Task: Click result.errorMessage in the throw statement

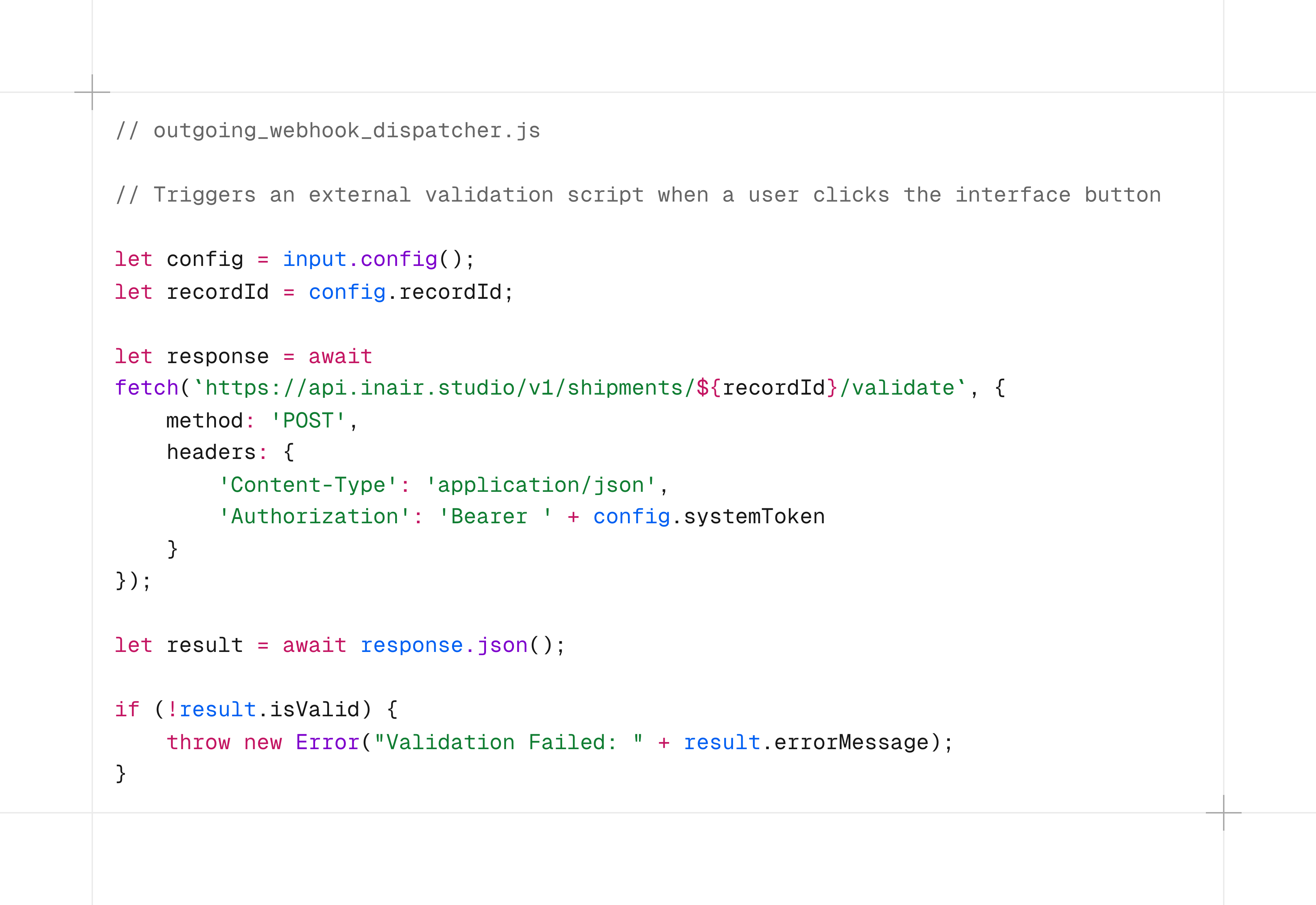Action: pos(807,743)
